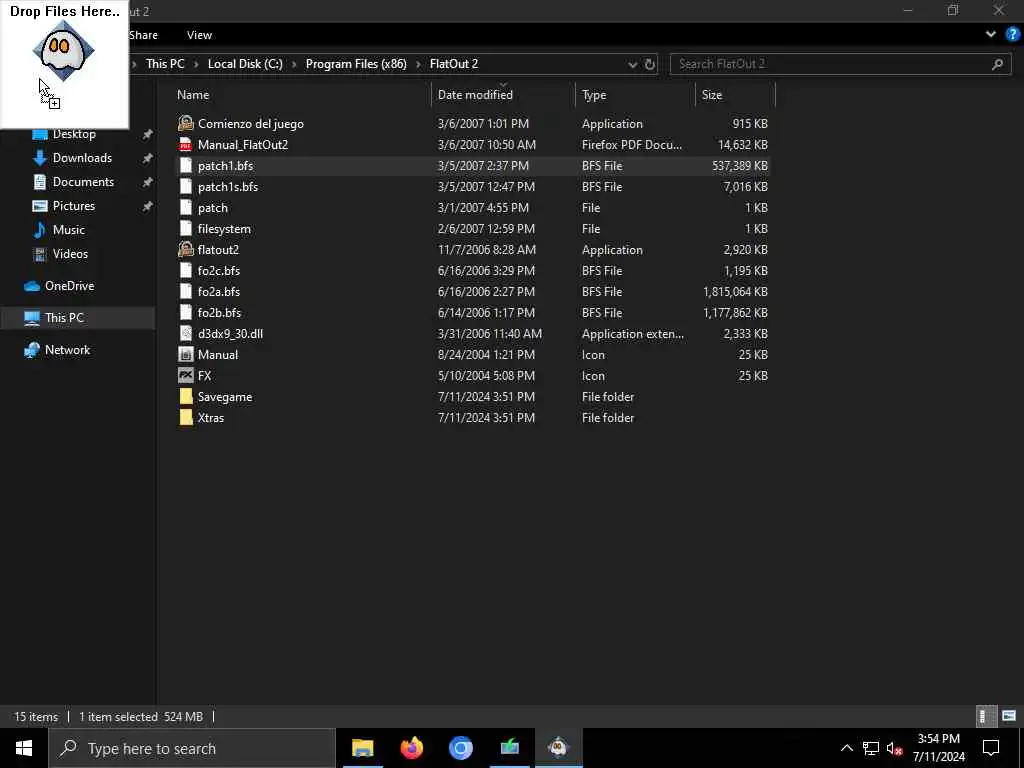Sort by the Size column header
The image size is (1024, 768).
711,95
